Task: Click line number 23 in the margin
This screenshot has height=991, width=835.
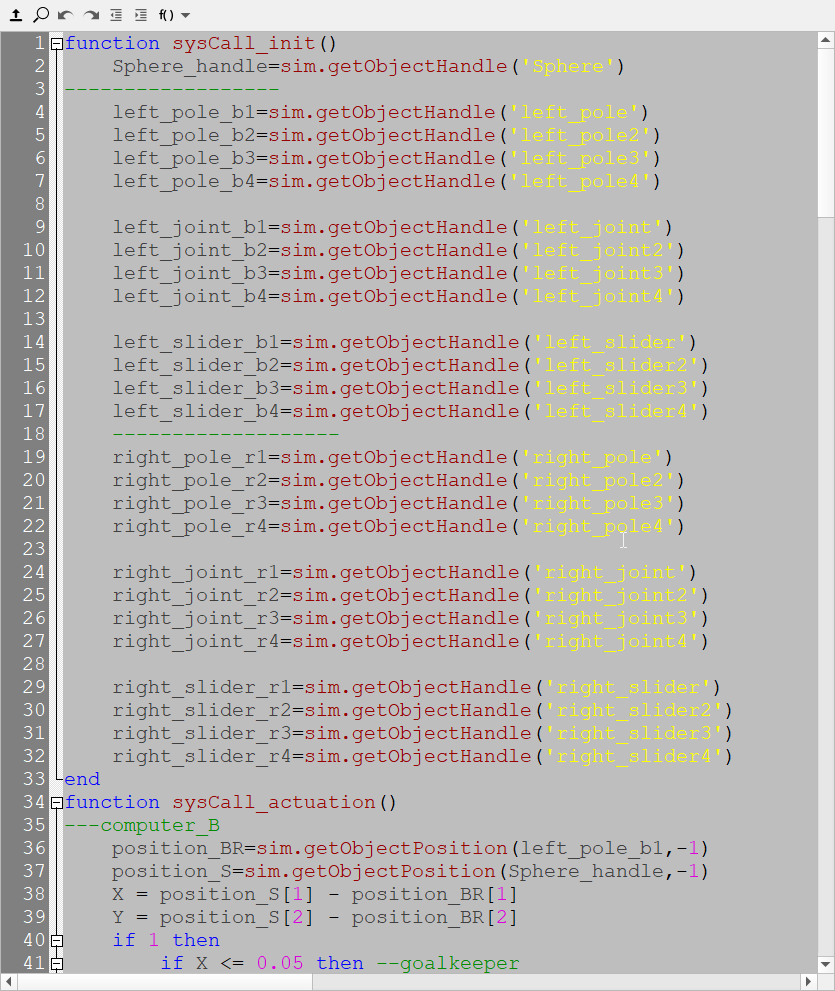Action: pyautogui.click(x=32, y=549)
